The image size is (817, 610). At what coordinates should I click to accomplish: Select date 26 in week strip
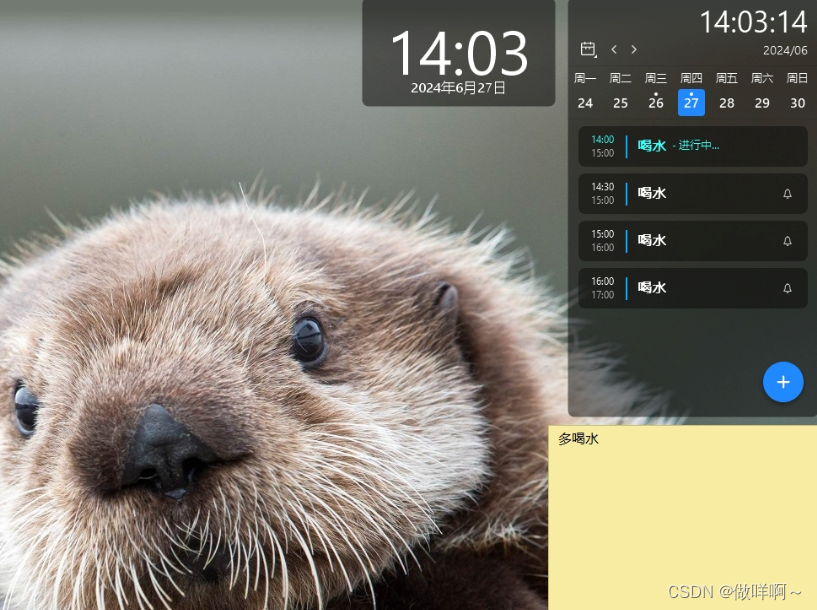[656, 103]
